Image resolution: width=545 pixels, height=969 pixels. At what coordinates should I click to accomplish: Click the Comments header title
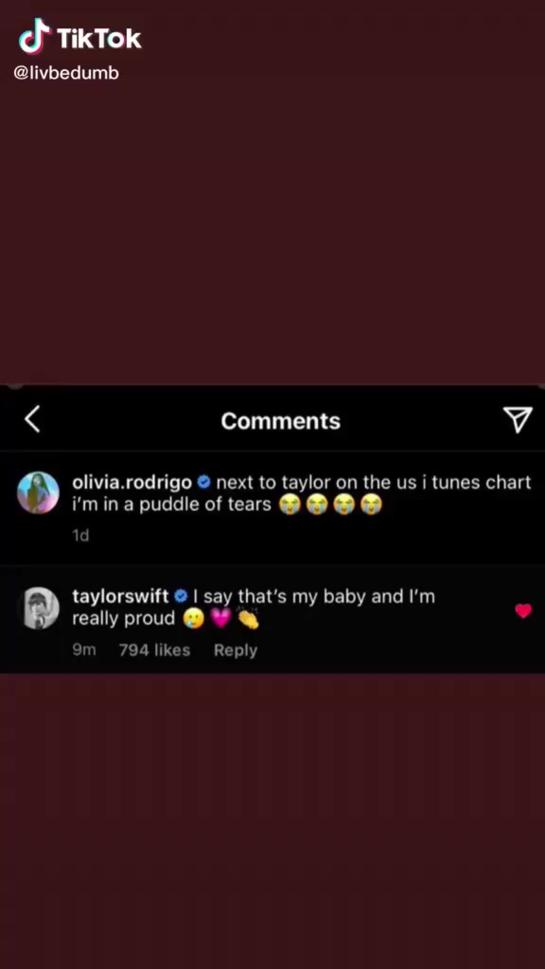click(x=281, y=421)
